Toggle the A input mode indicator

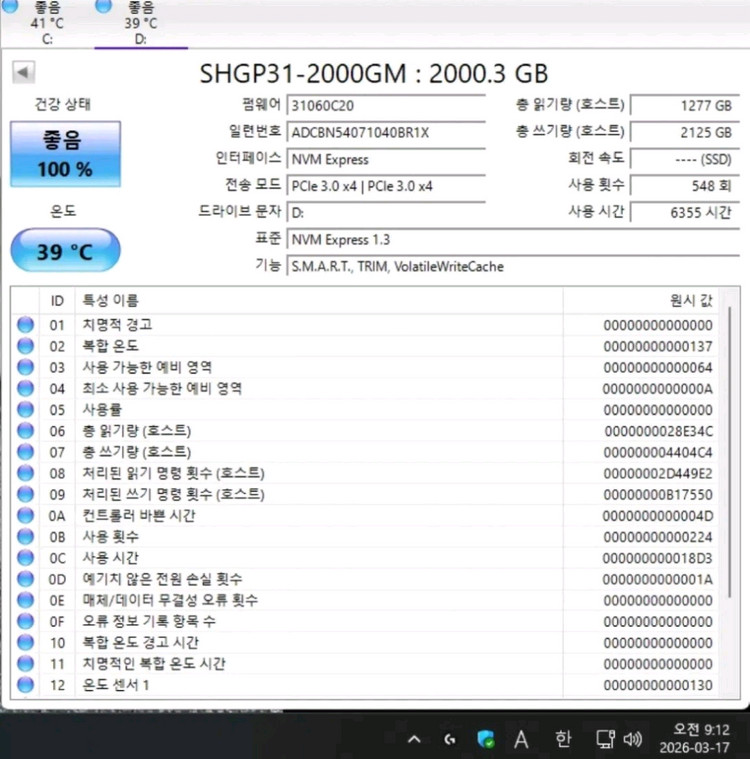[521, 739]
